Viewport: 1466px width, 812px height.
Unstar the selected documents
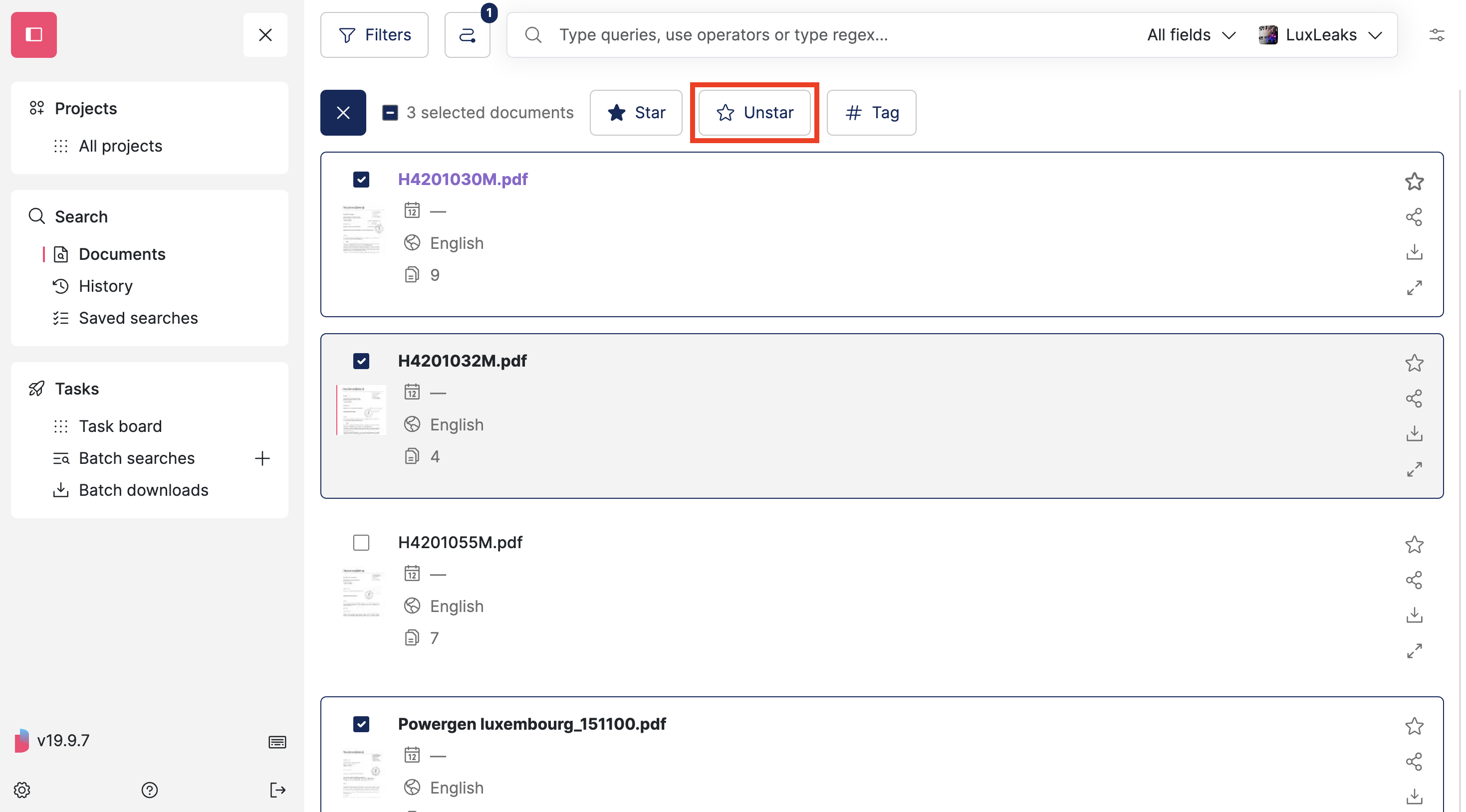754,113
